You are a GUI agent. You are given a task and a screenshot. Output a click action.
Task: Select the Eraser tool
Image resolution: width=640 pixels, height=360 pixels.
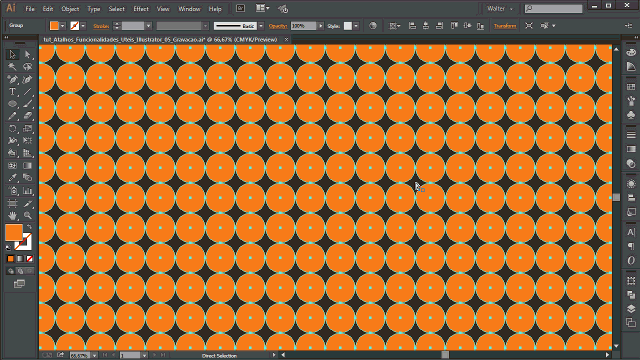pyautogui.click(x=27, y=116)
